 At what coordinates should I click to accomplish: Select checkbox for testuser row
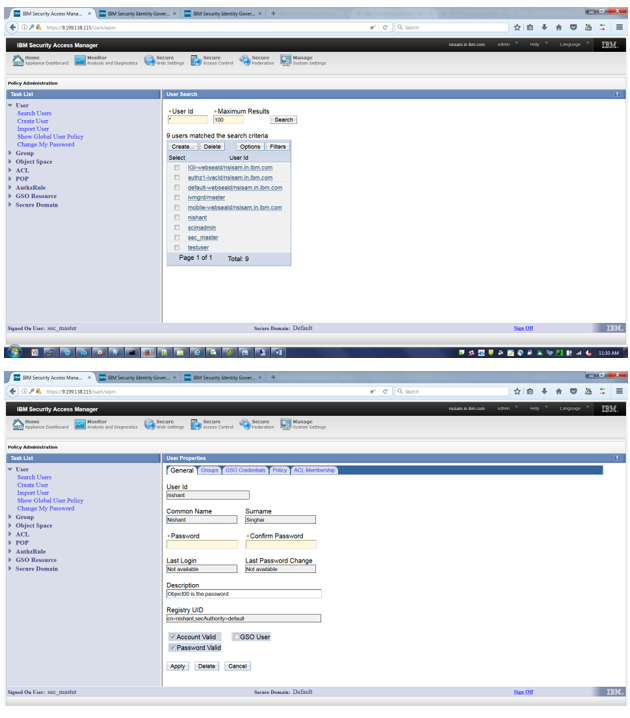tap(177, 248)
